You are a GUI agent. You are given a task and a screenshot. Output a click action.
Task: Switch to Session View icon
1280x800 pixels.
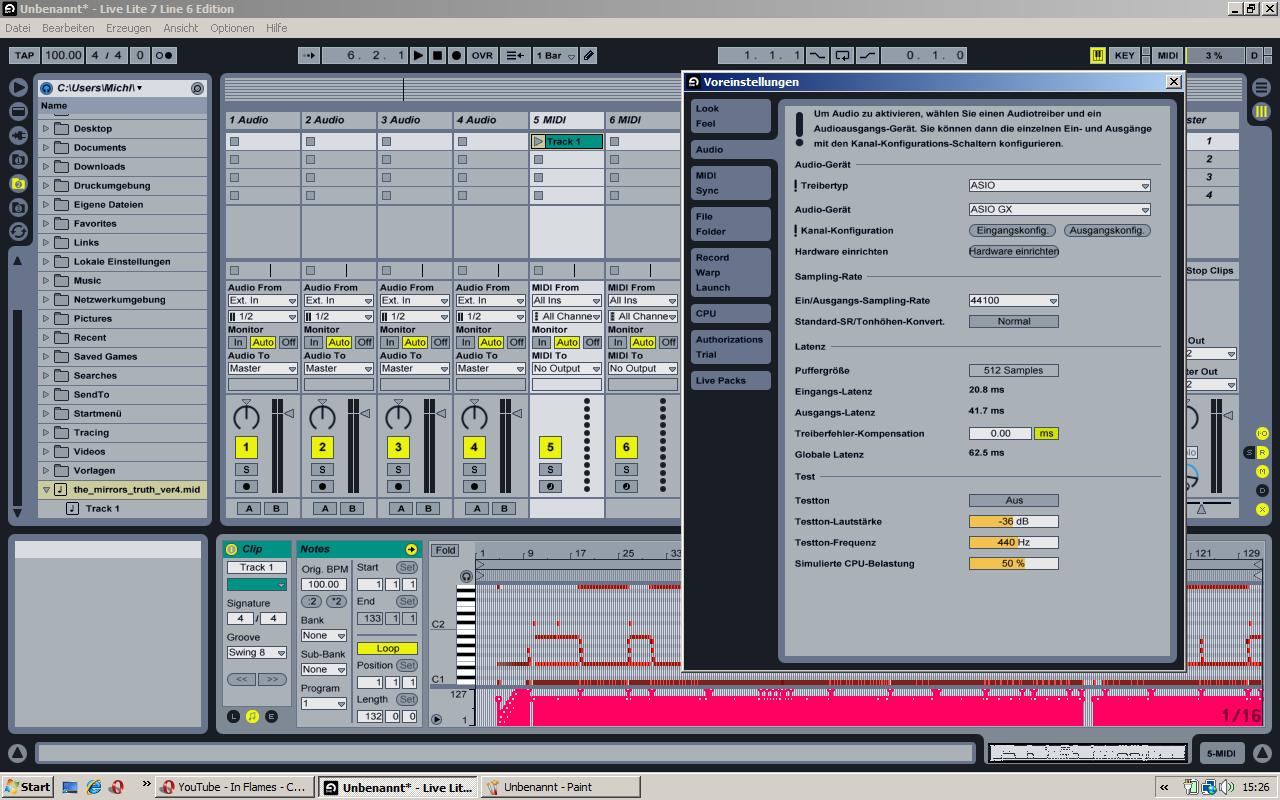click(1261, 111)
